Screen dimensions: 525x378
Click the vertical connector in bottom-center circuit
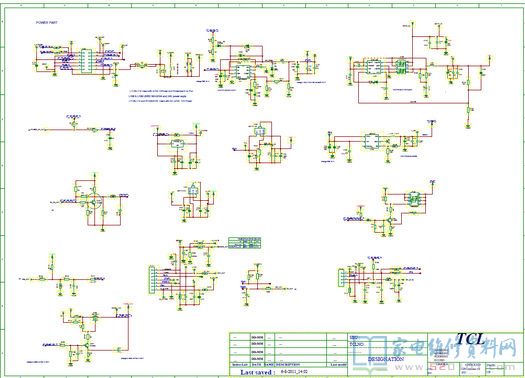pos(152,280)
